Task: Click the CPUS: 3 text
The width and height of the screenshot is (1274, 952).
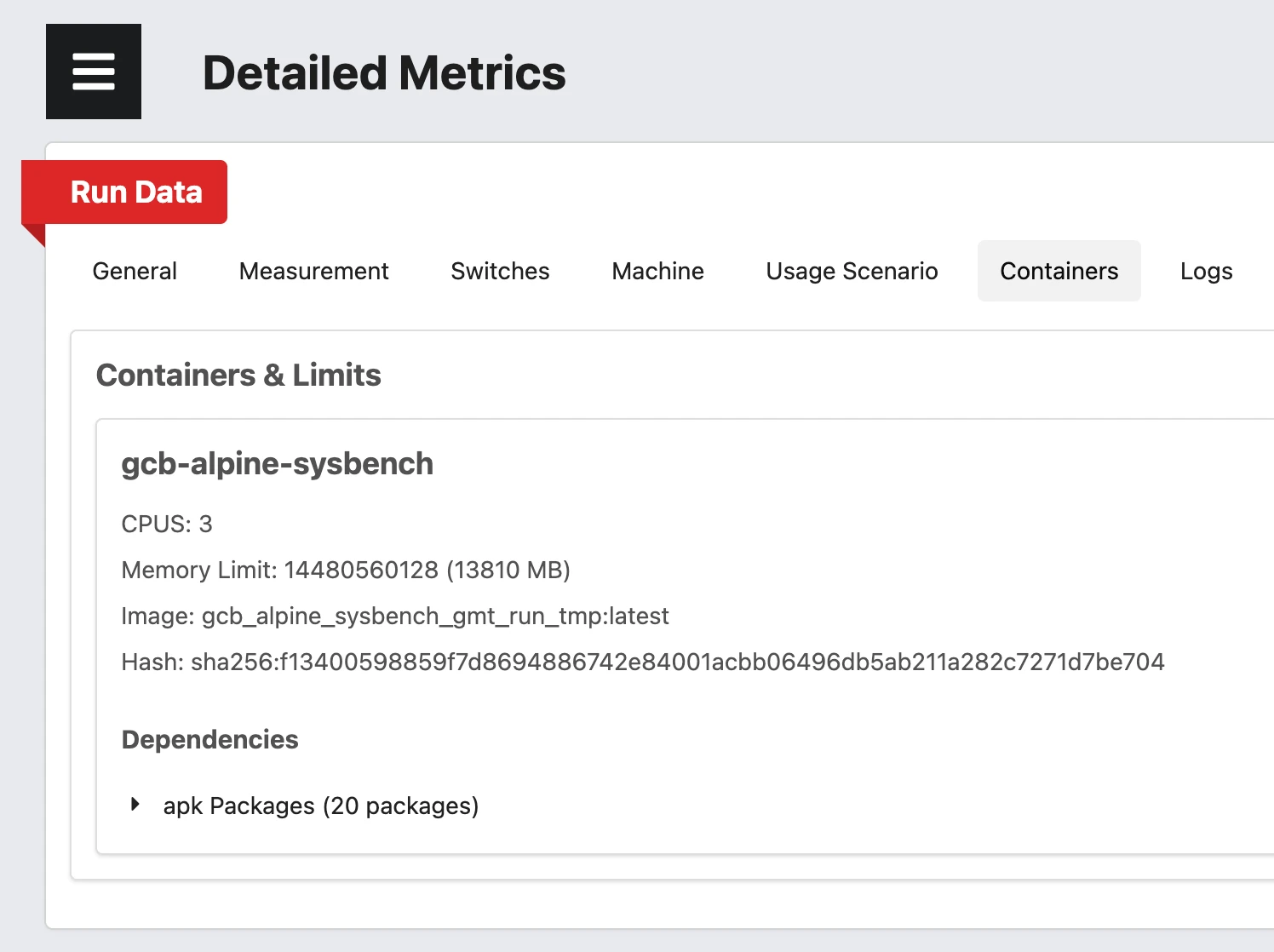Action: point(166,525)
